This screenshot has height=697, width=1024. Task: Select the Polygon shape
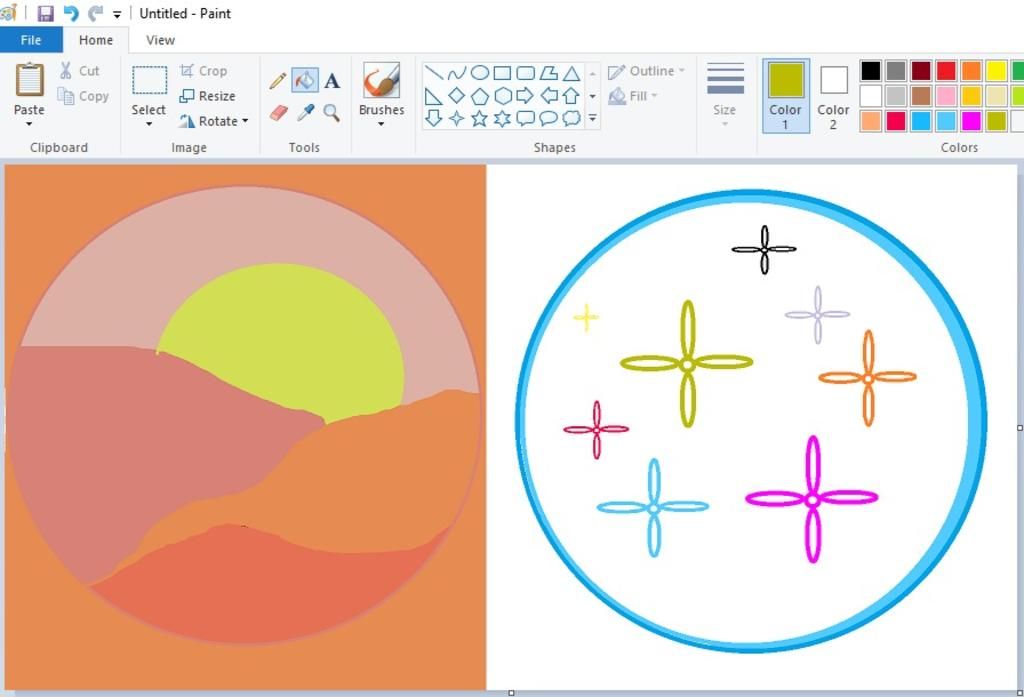[x=549, y=73]
